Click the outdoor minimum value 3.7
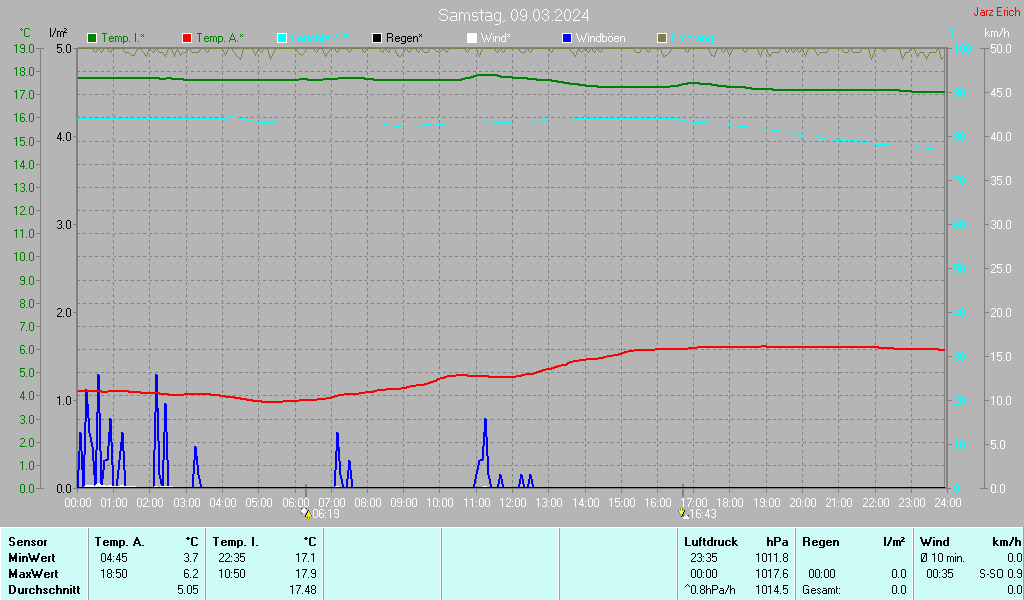Viewport: 1024px width, 600px height. tap(191, 558)
